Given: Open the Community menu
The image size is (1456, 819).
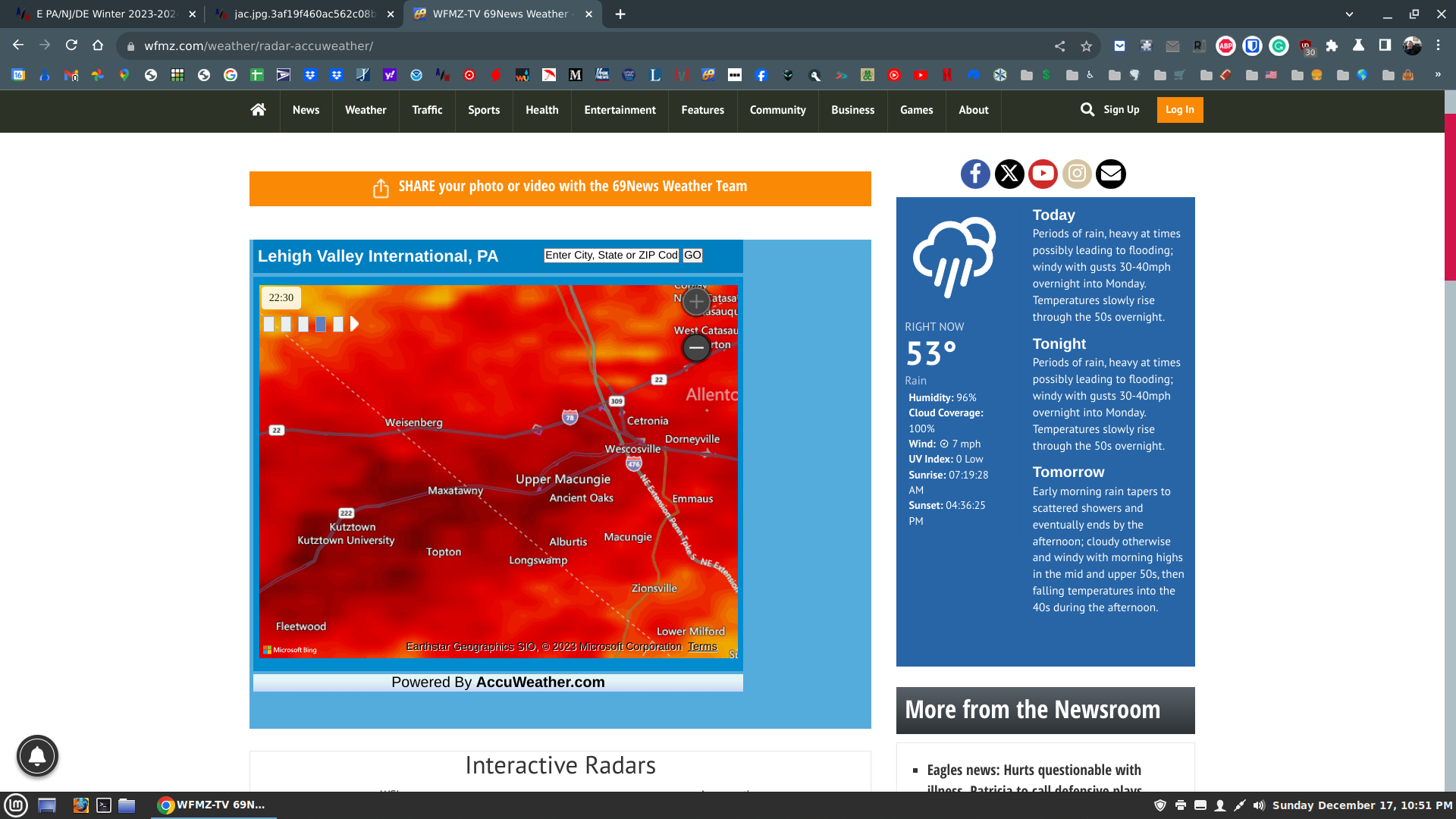Looking at the screenshot, I should (x=777, y=110).
